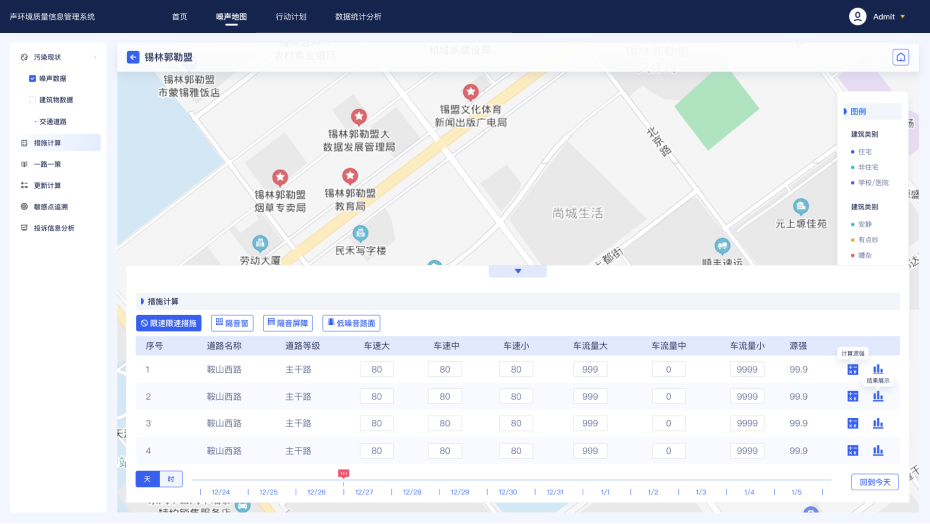This screenshot has width=930, height=524.
Task: Click 主干路 road level in row 3
Action: tap(298, 423)
